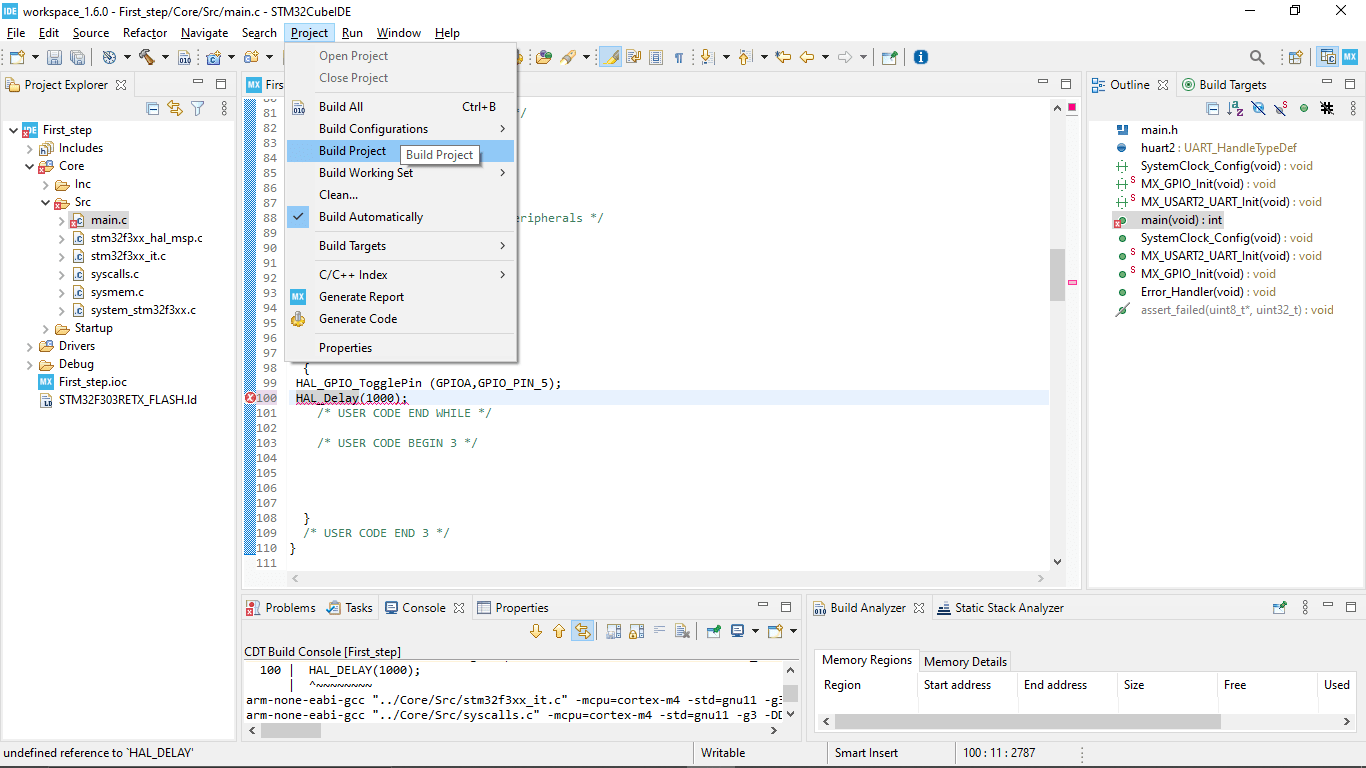Click Hide Fields icon in Outline panel

[1258, 109]
